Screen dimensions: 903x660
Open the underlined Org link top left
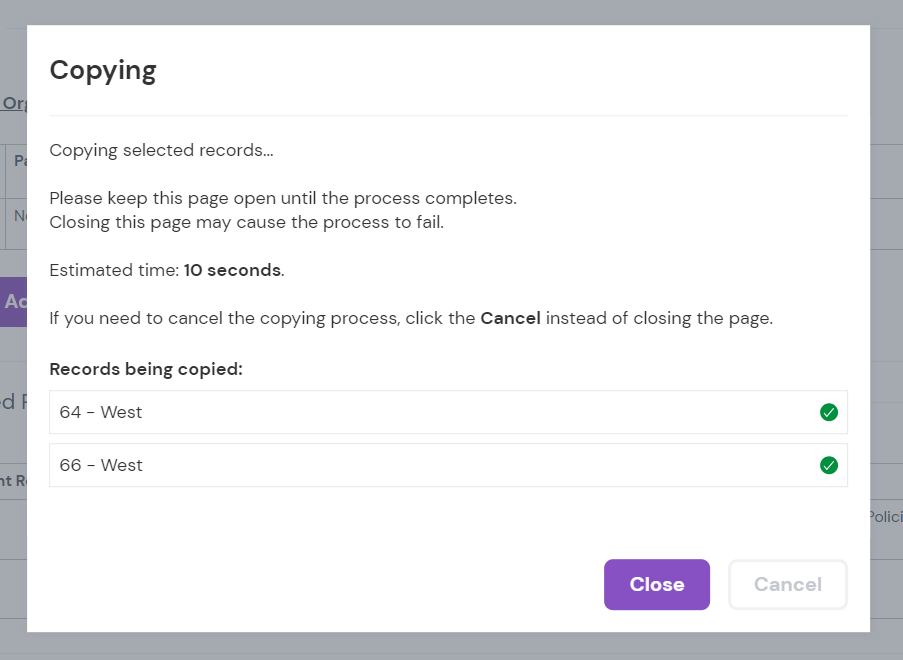11,103
